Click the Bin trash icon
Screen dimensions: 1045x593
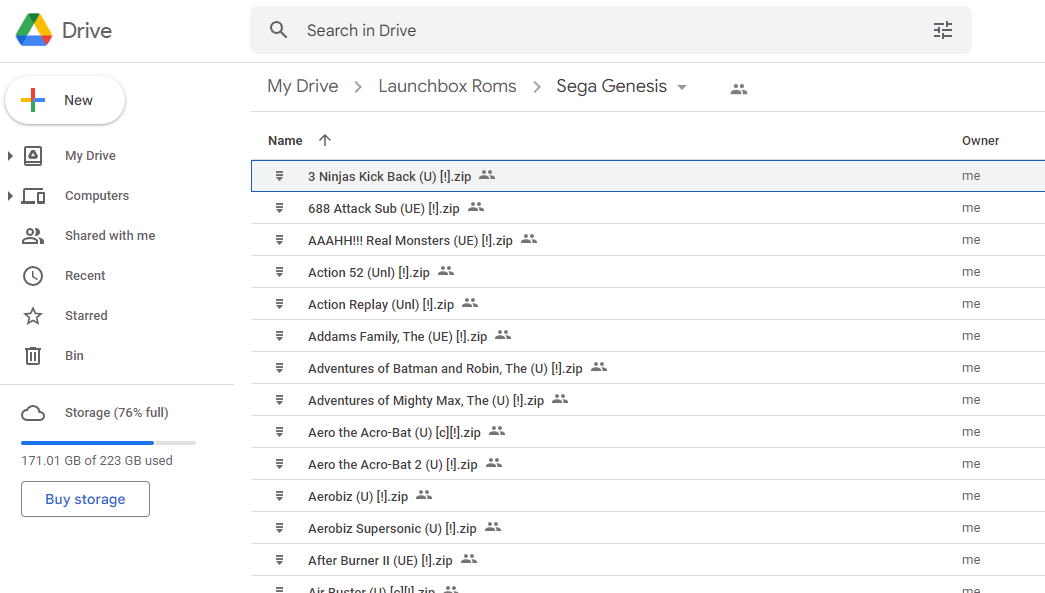point(33,356)
